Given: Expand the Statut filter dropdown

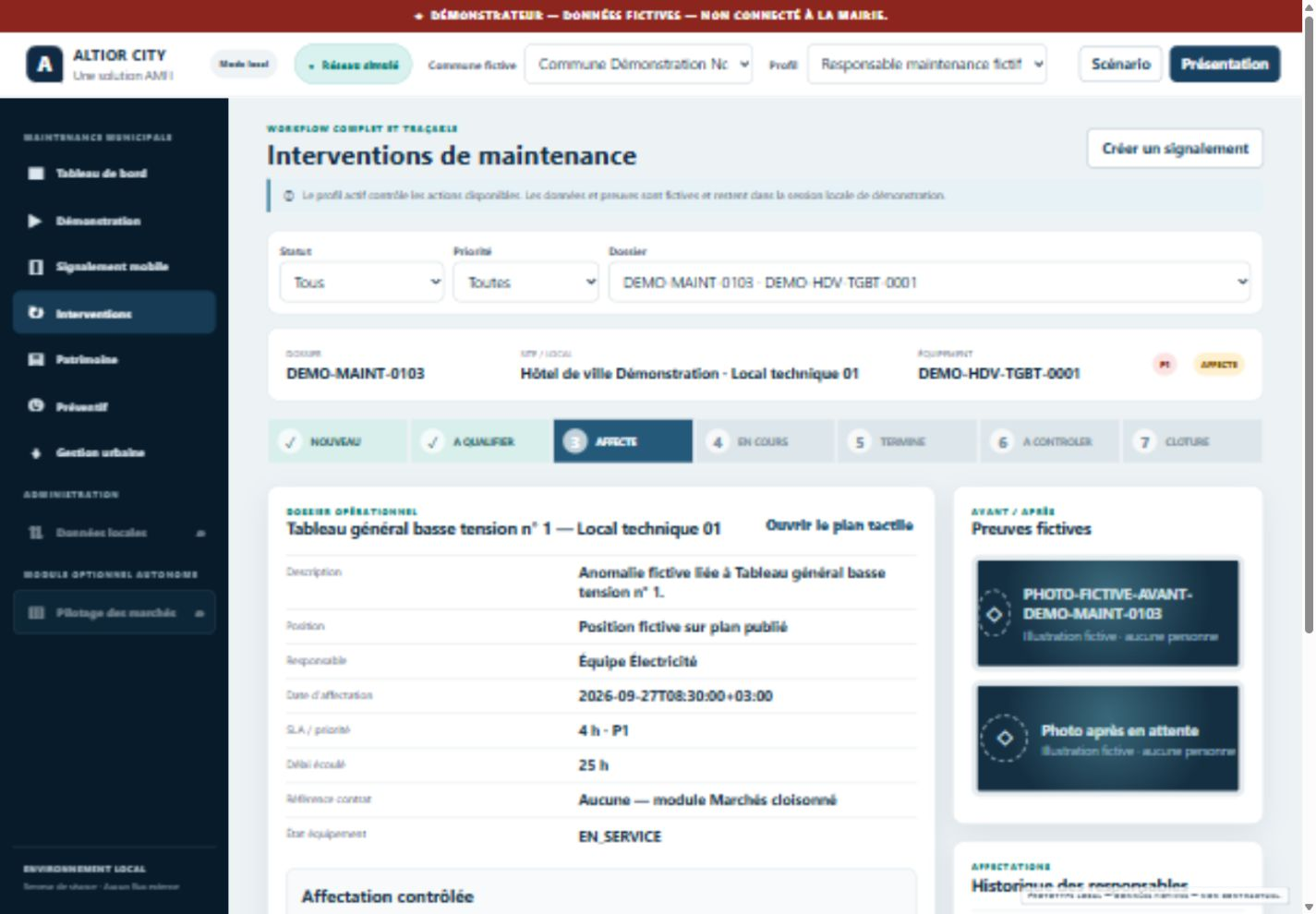Looking at the screenshot, I should 362,283.
